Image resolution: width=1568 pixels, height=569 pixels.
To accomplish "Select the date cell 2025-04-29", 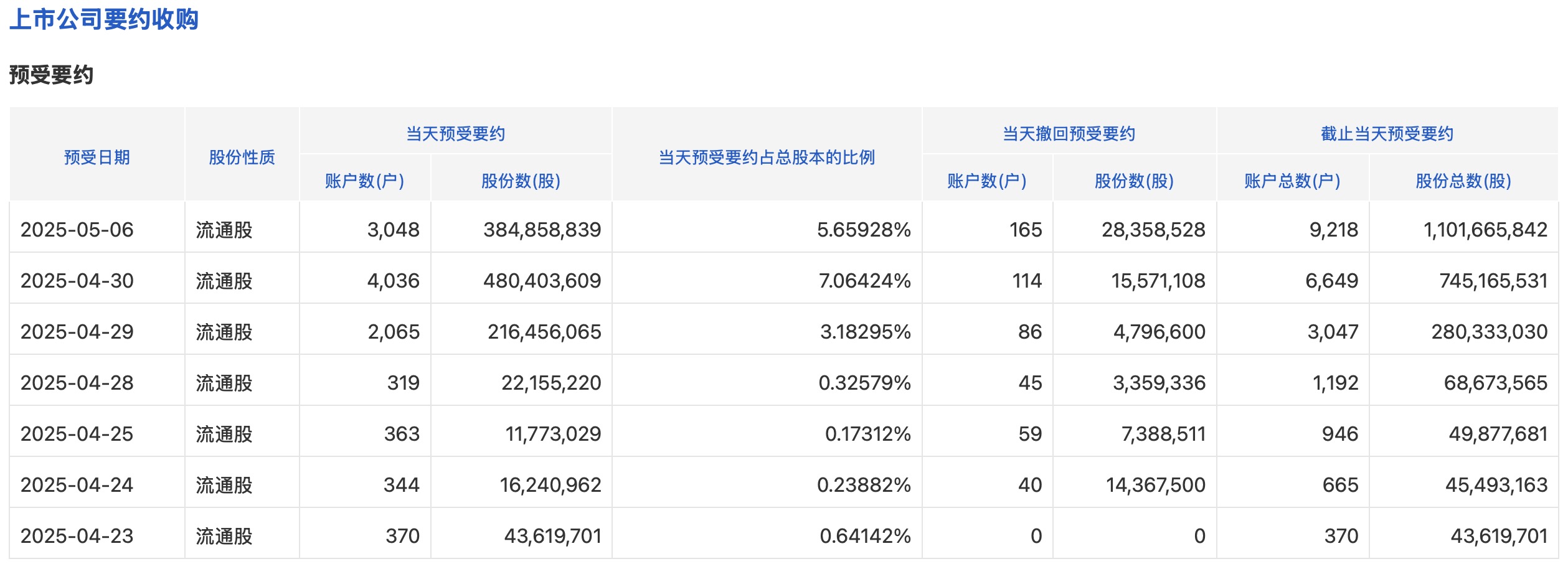I will pyautogui.click(x=77, y=332).
